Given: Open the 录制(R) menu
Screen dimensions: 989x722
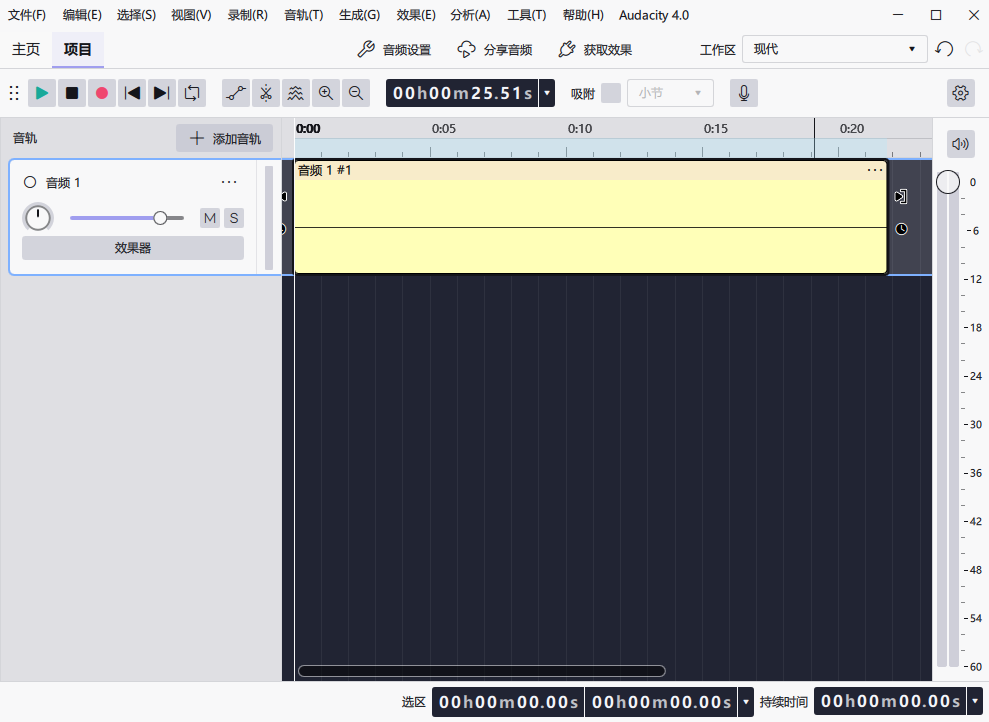Looking at the screenshot, I should click(x=247, y=15).
